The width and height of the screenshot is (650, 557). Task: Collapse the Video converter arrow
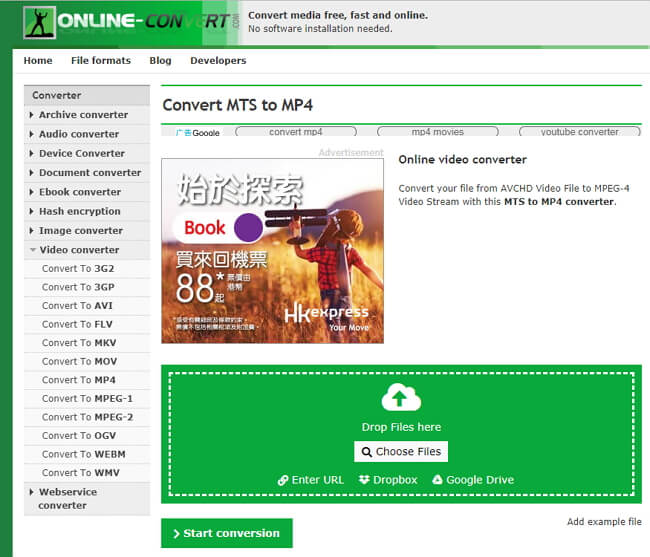[33, 250]
